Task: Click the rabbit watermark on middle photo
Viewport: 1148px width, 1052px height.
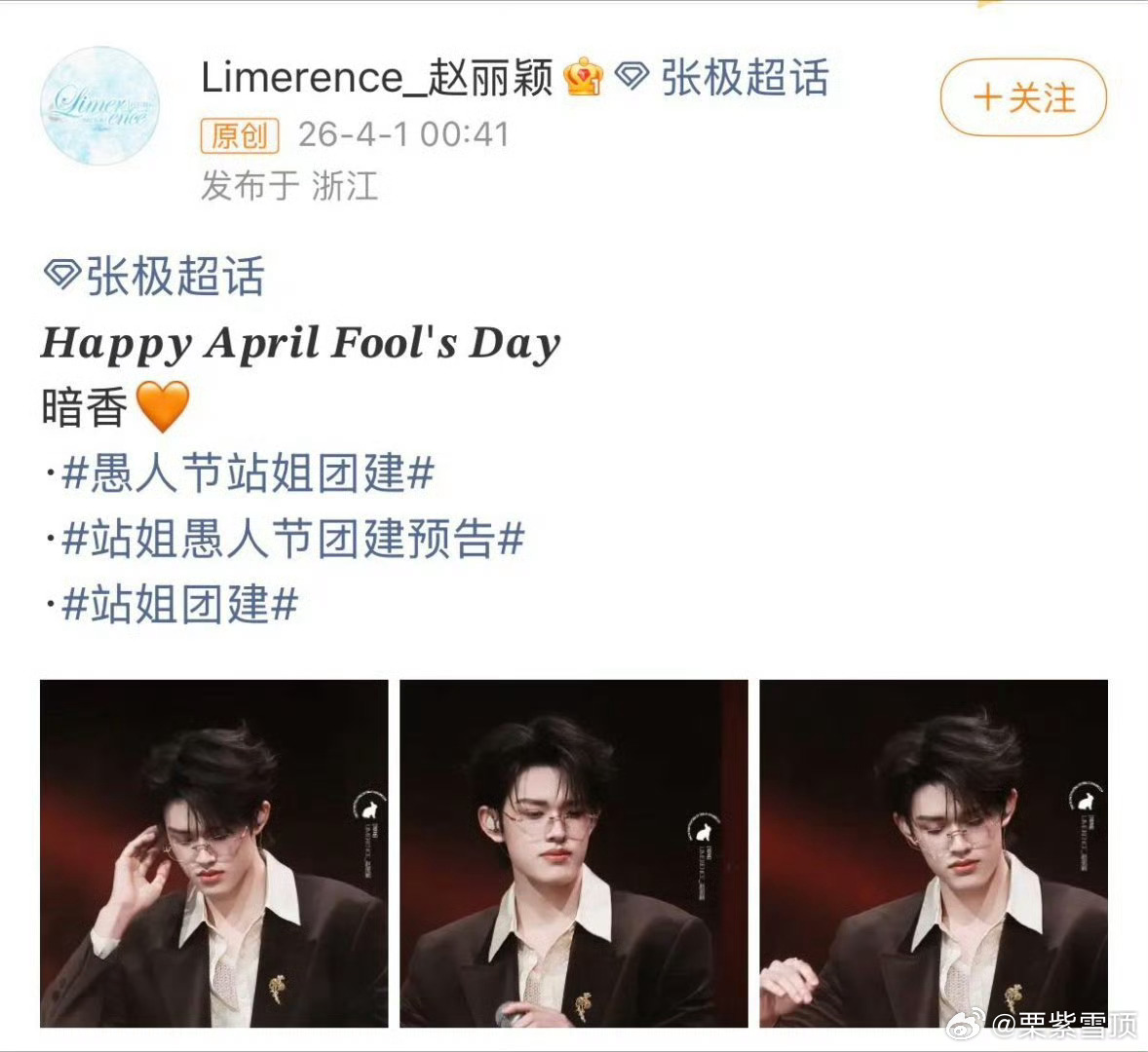Action: click(x=705, y=831)
